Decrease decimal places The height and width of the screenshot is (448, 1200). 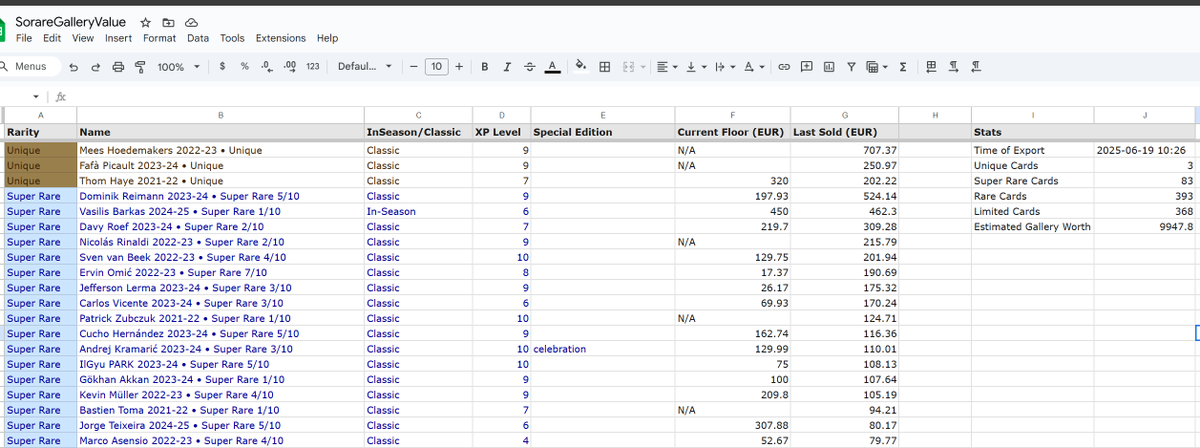[266, 67]
